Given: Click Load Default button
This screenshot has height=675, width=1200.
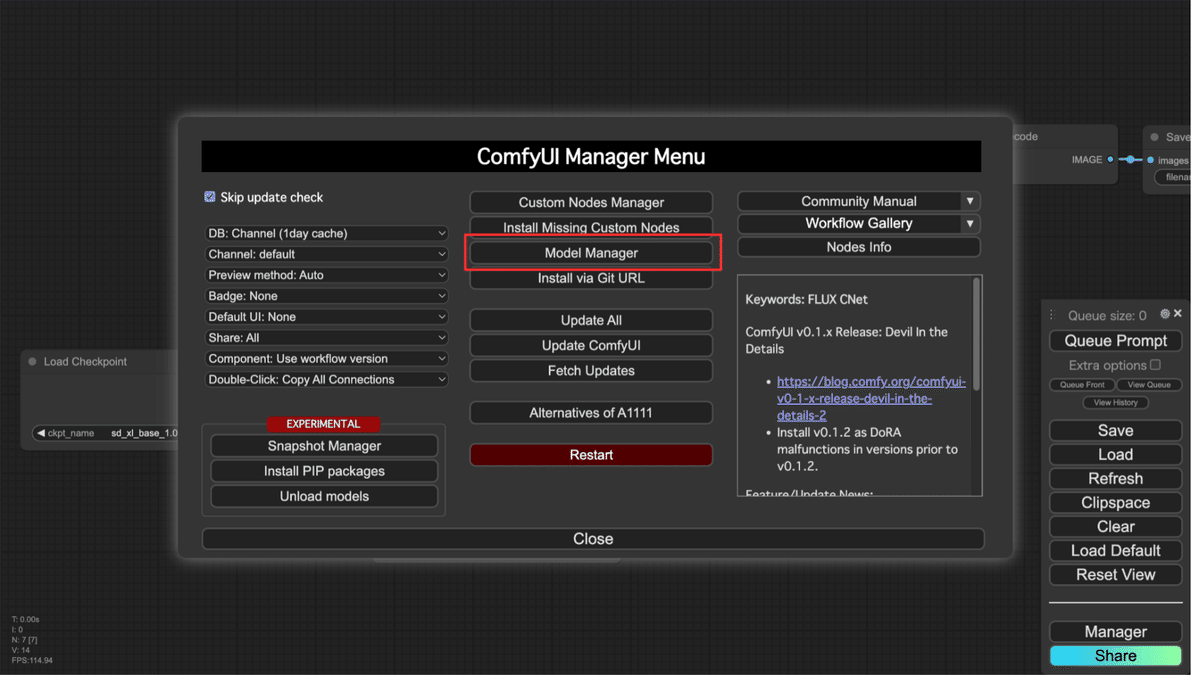Looking at the screenshot, I should pyautogui.click(x=1115, y=551).
